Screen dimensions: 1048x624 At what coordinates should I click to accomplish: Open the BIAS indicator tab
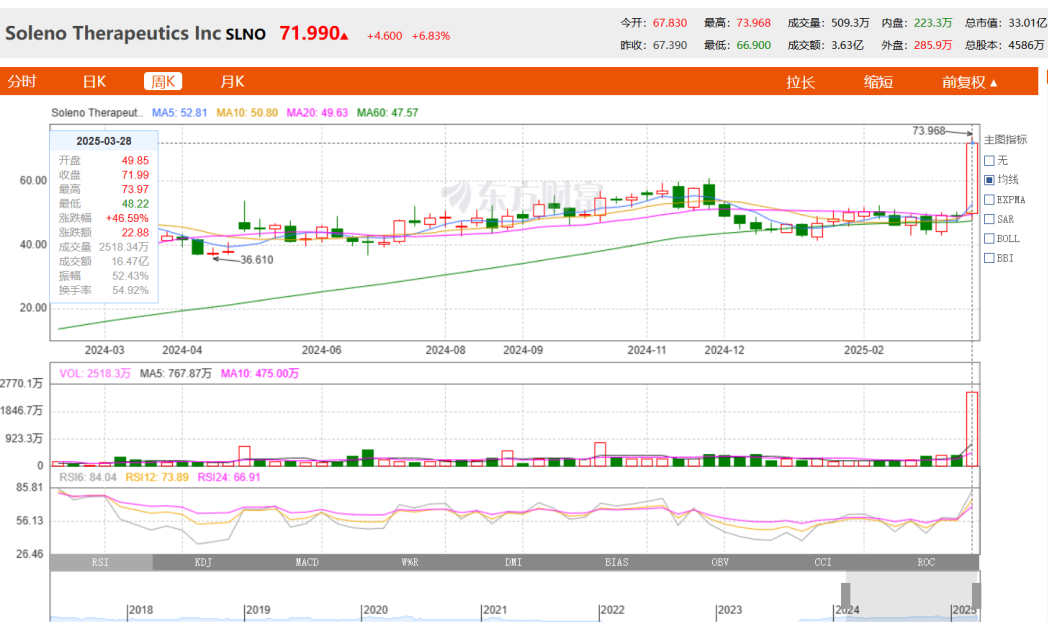click(617, 563)
